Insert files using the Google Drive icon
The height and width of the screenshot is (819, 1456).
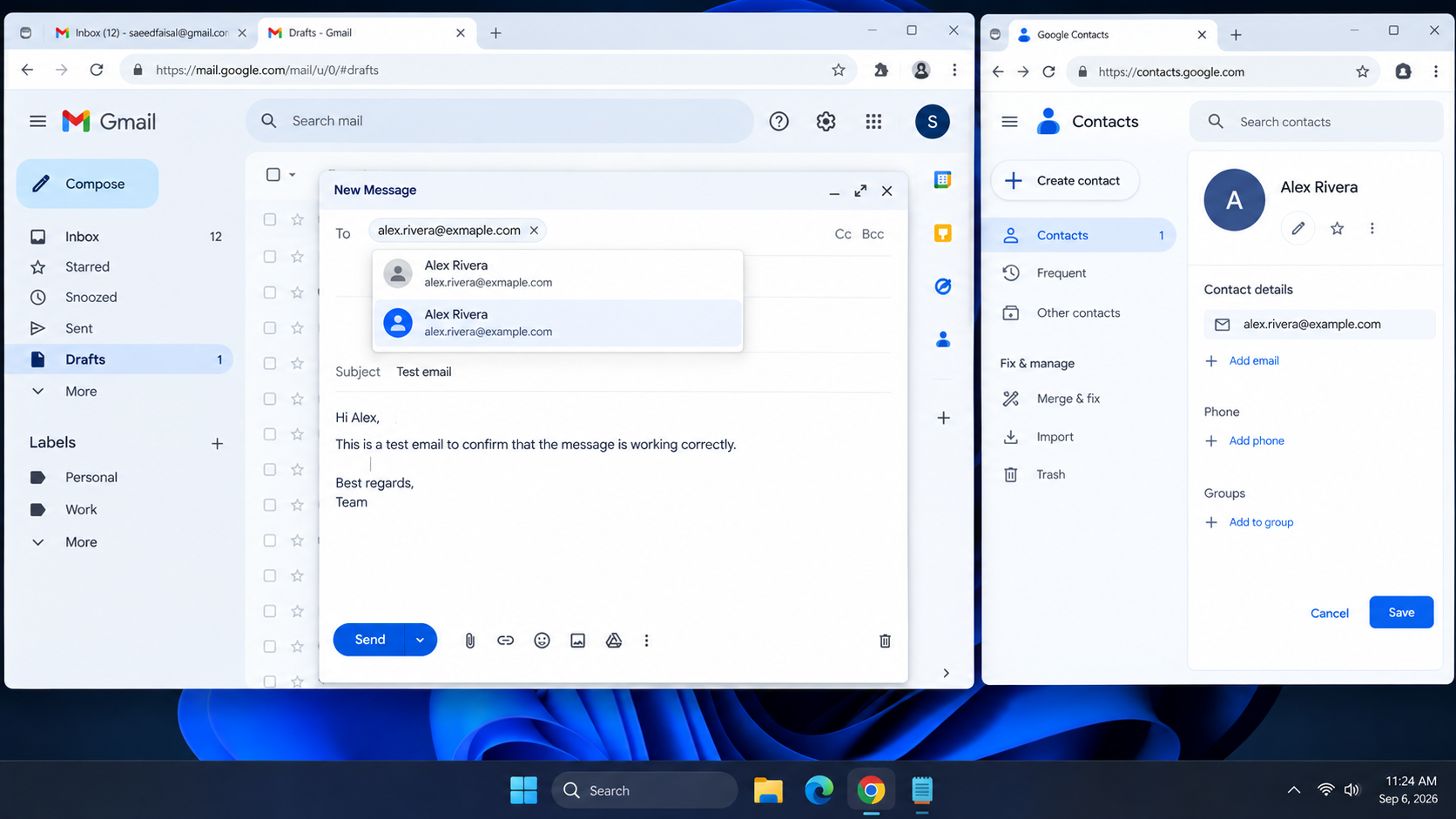(x=614, y=641)
